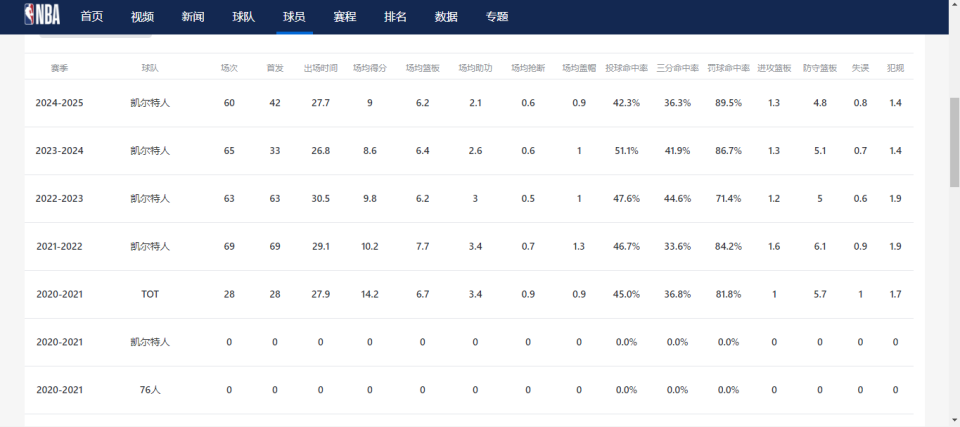
Task: Go to the 排名 standings page
Action: click(395, 17)
